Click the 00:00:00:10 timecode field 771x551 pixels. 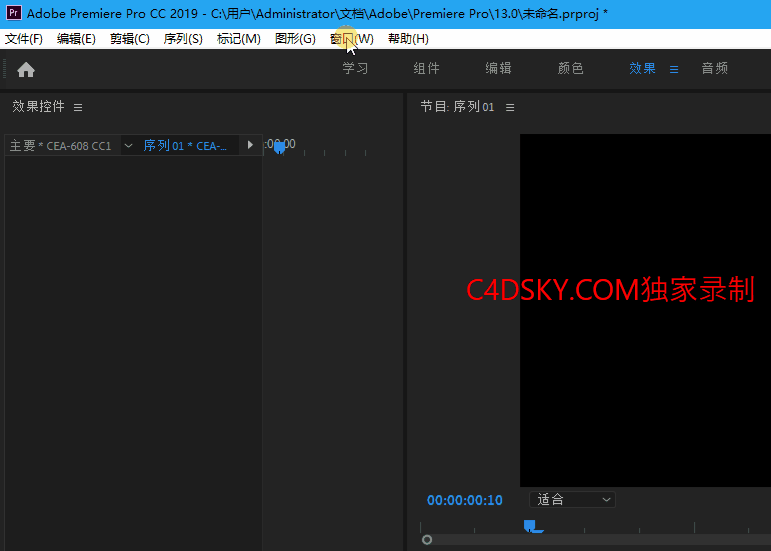(x=465, y=500)
